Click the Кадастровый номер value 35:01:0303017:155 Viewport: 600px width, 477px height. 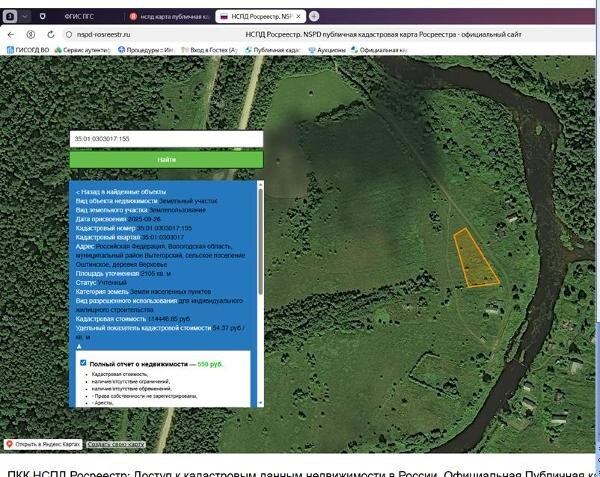(165, 228)
